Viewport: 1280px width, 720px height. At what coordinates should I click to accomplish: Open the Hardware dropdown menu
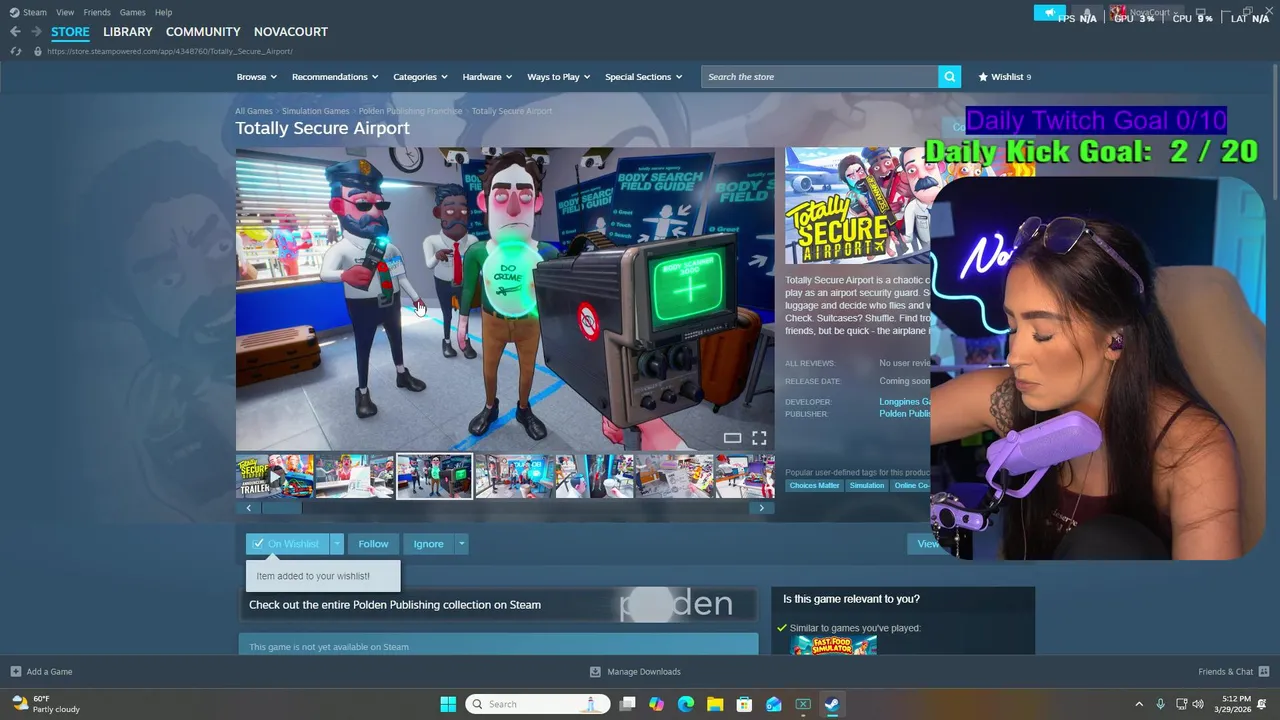pyautogui.click(x=487, y=77)
